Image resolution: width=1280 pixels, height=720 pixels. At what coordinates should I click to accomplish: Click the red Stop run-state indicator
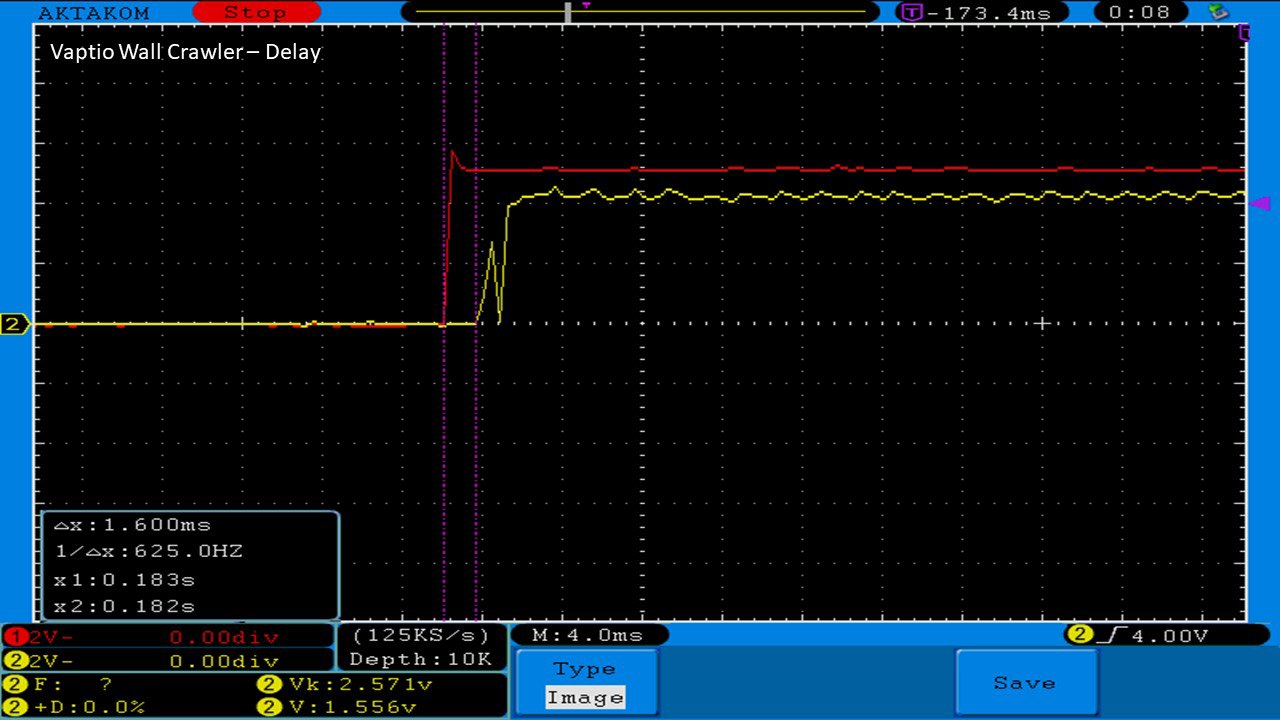coord(255,13)
